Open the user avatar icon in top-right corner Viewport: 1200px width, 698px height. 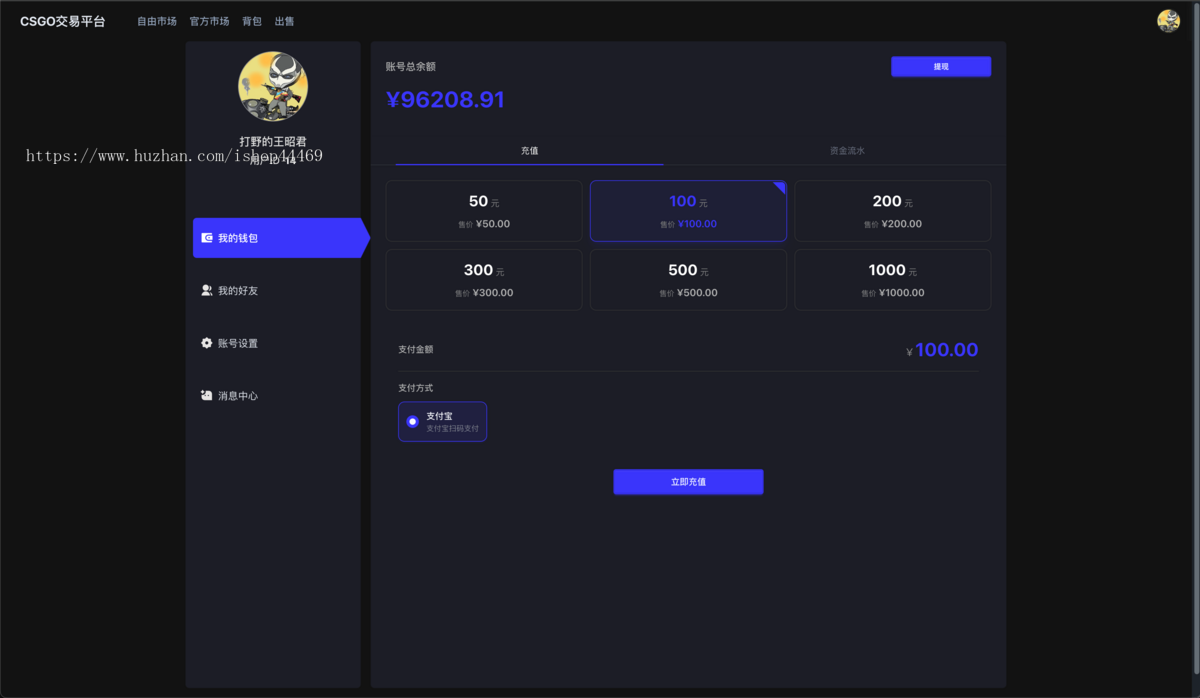1168,21
